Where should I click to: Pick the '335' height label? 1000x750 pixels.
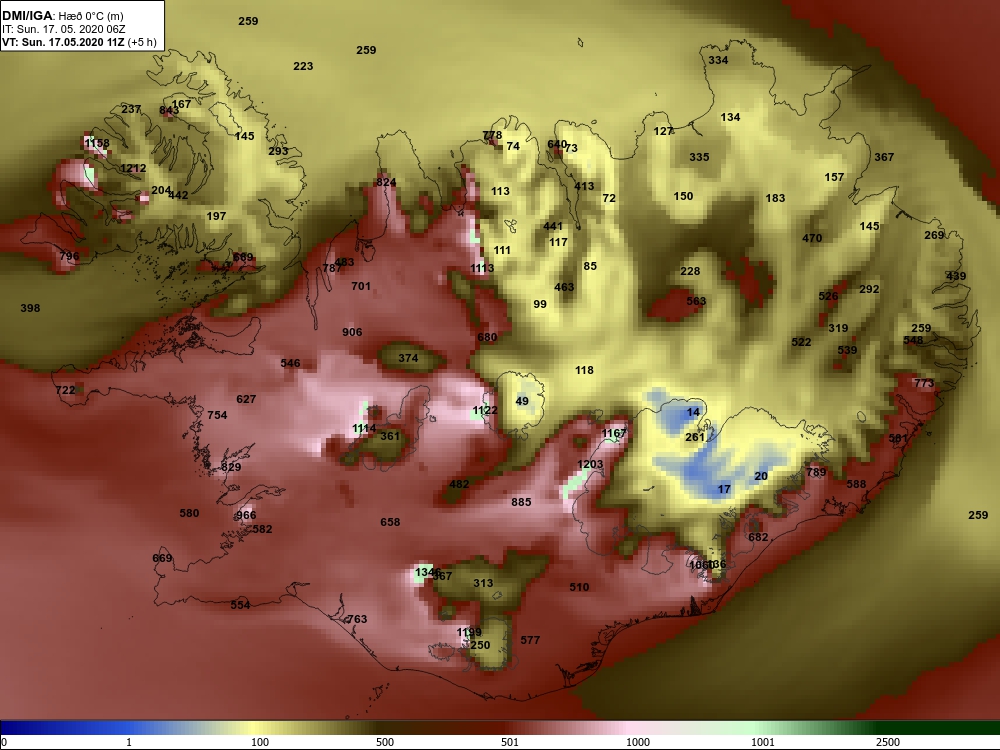(x=699, y=156)
